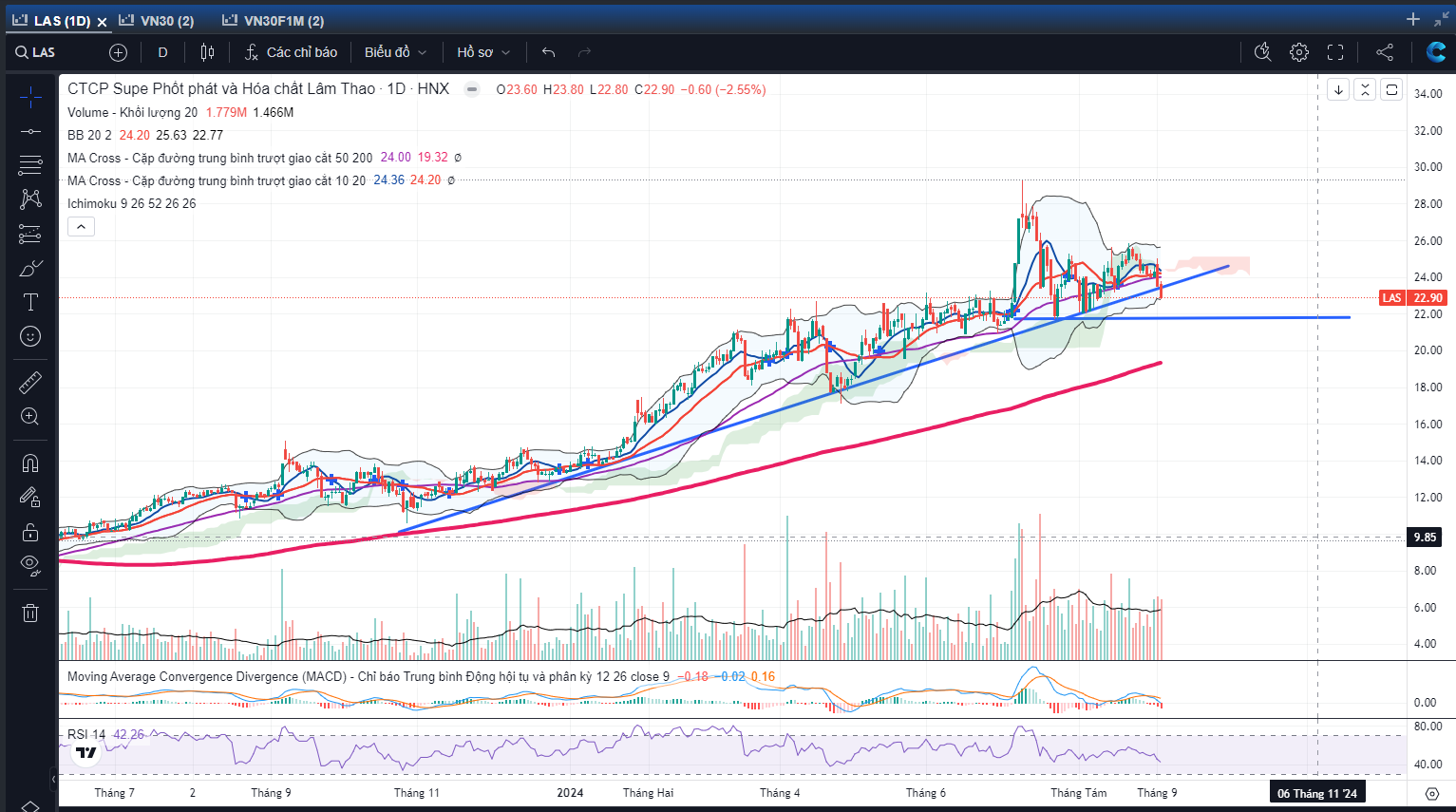Viewport: 1456px width, 812px height.
Task: Maximize the chart pane with the square button
Action: point(1391,90)
